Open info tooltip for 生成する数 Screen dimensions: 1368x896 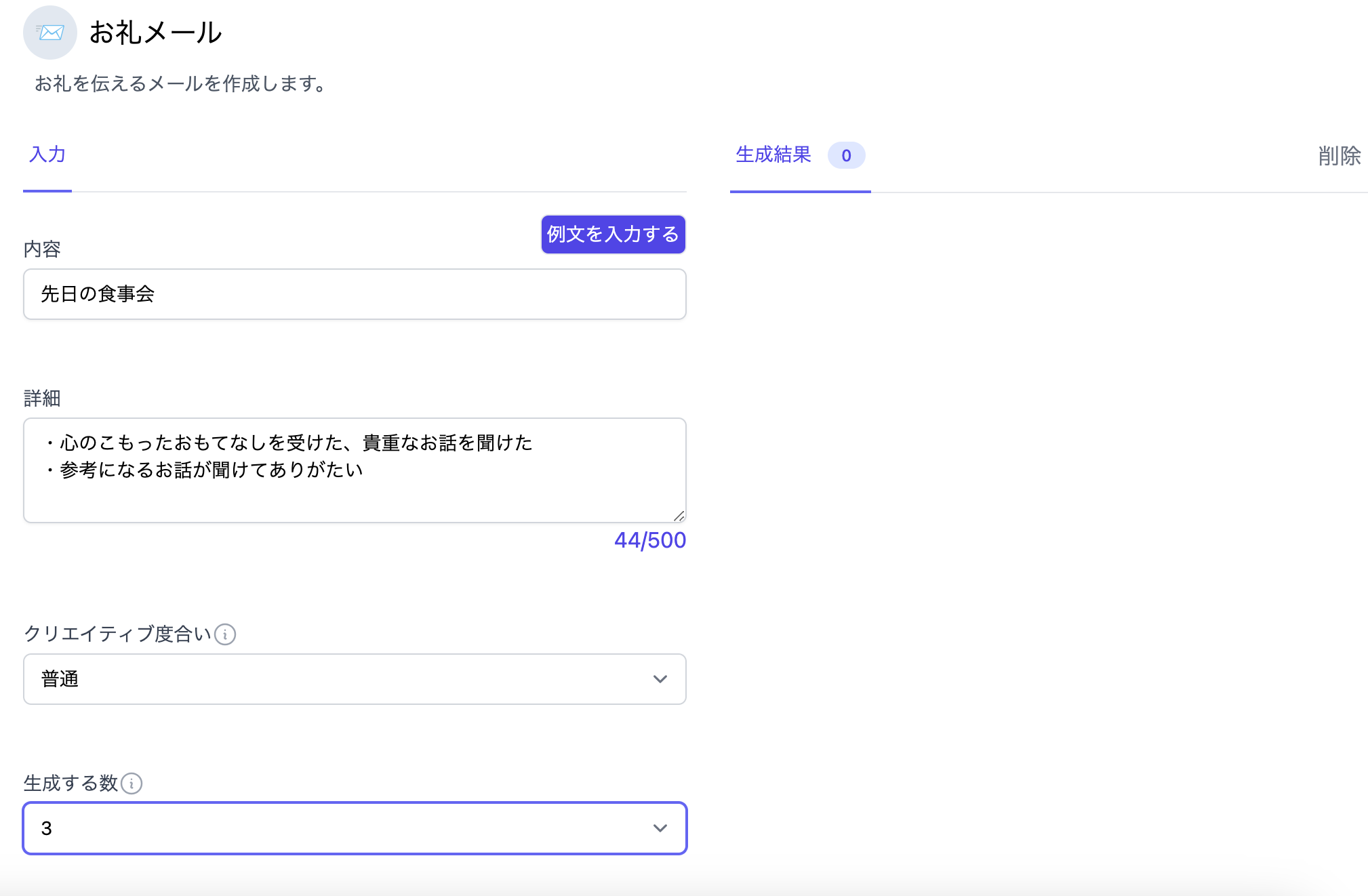[x=132, y=783]
